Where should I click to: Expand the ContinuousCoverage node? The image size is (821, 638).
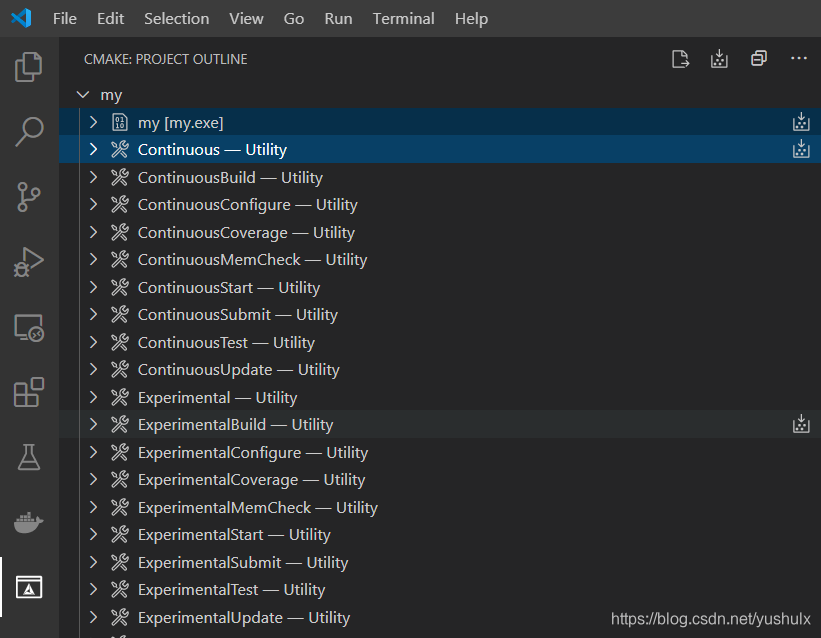93,233
